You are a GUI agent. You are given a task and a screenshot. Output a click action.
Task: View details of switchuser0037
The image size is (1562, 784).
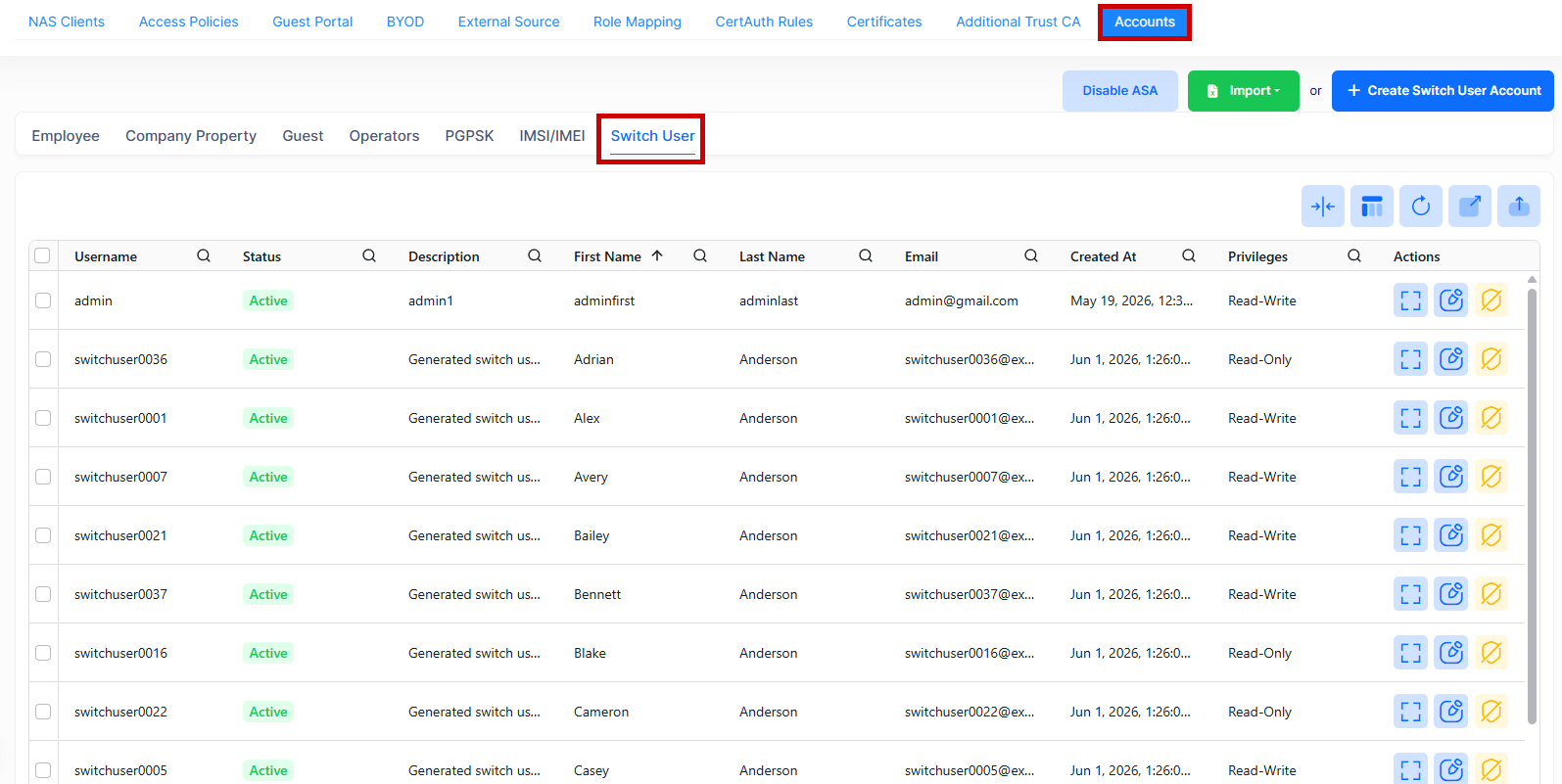click(1410, 594)
